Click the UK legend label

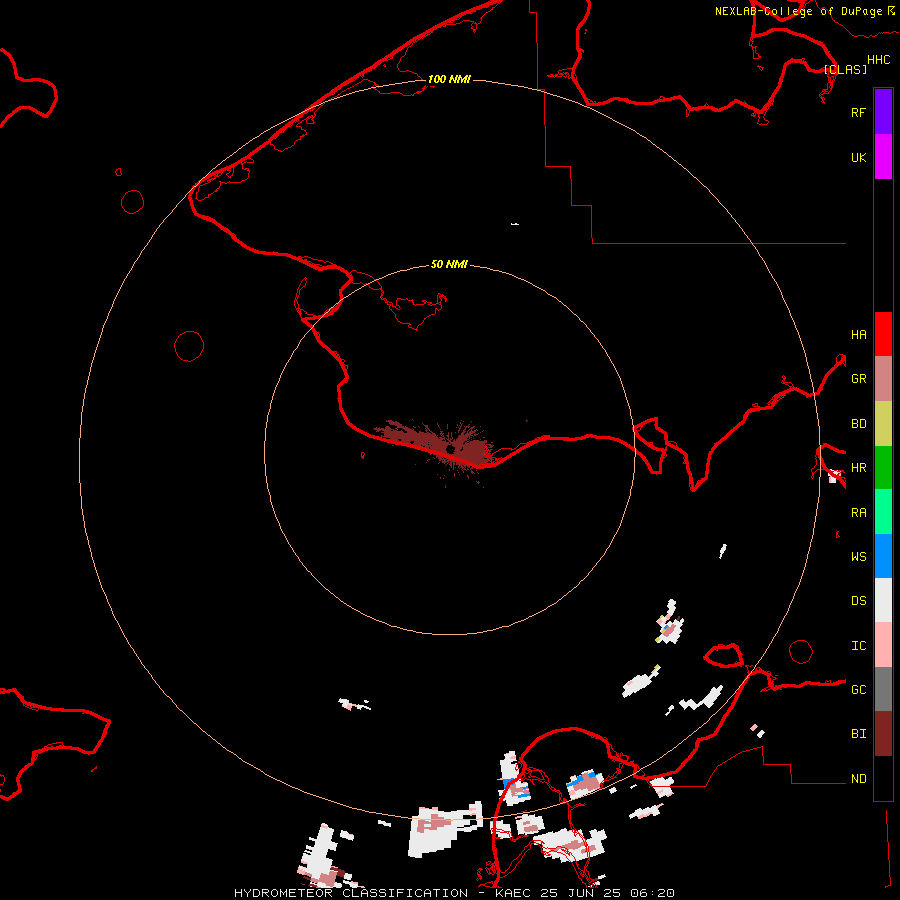click(x=858, y=157)
